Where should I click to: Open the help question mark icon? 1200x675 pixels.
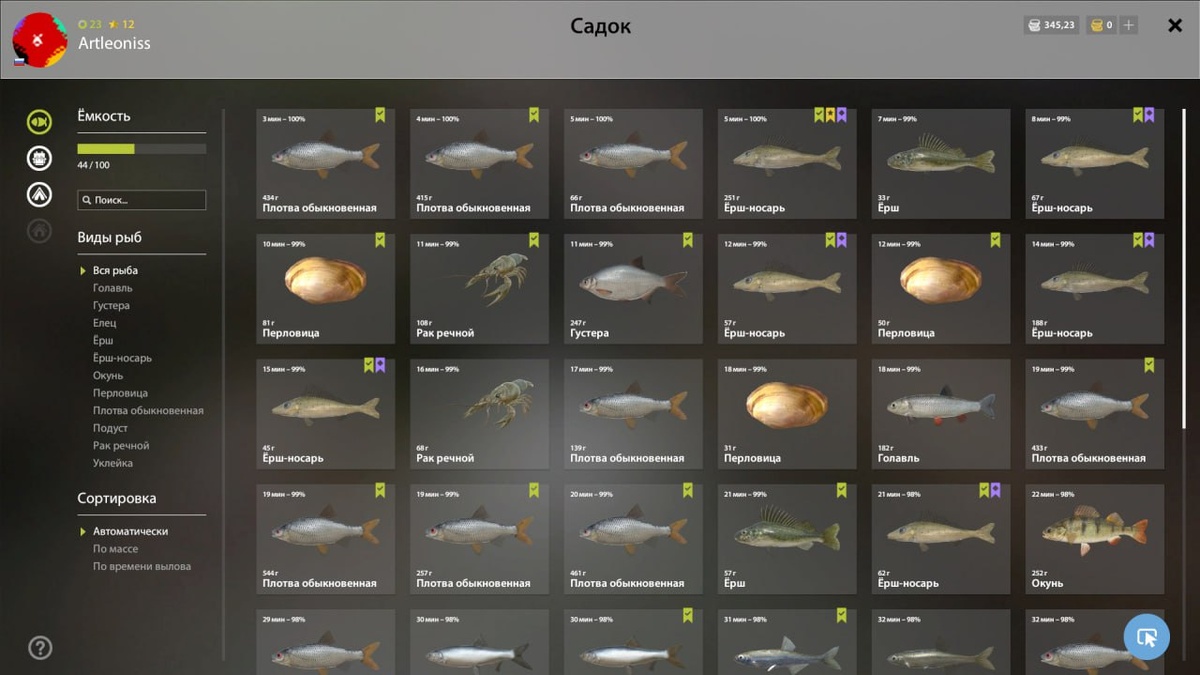40,647
